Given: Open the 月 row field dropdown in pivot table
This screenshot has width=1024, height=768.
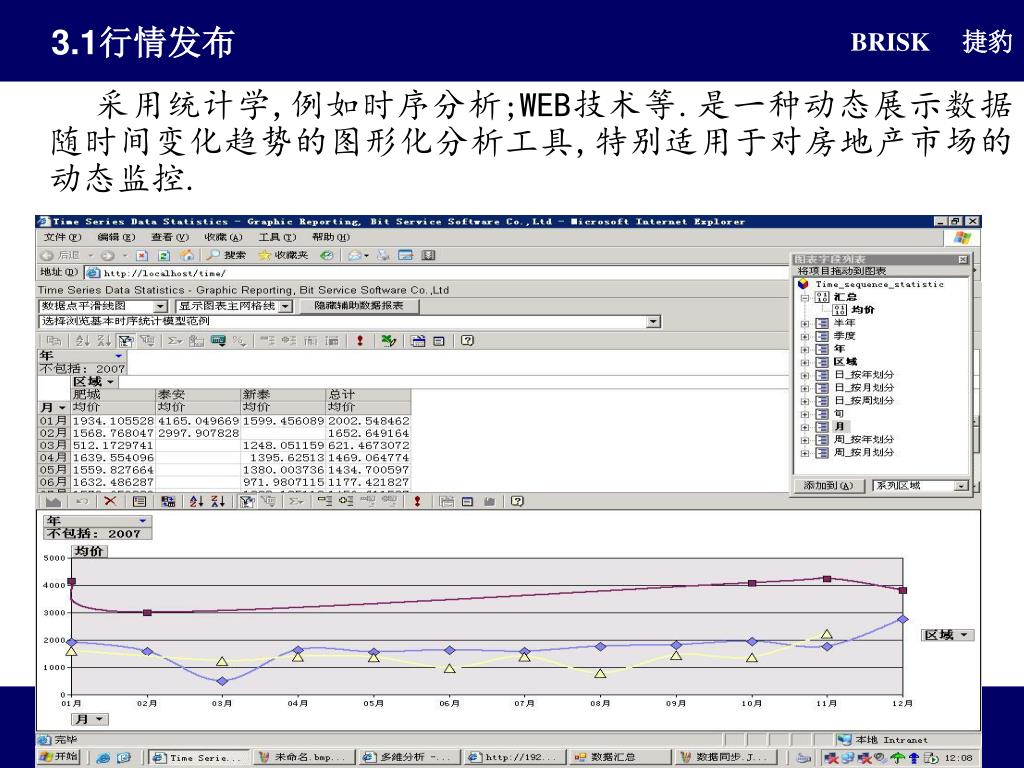Looking at the screenshot, I should tap(62, 408).
